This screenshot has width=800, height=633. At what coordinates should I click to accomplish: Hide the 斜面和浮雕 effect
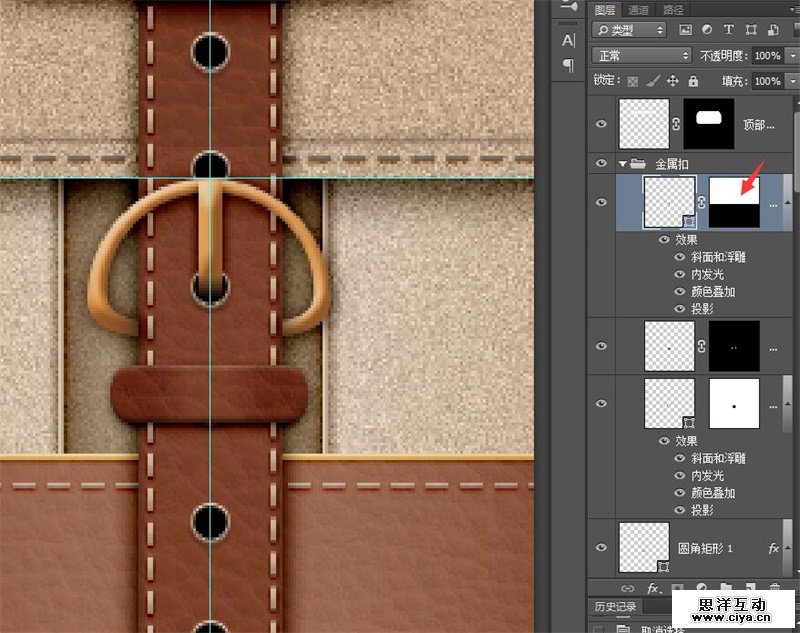[681, 257]
